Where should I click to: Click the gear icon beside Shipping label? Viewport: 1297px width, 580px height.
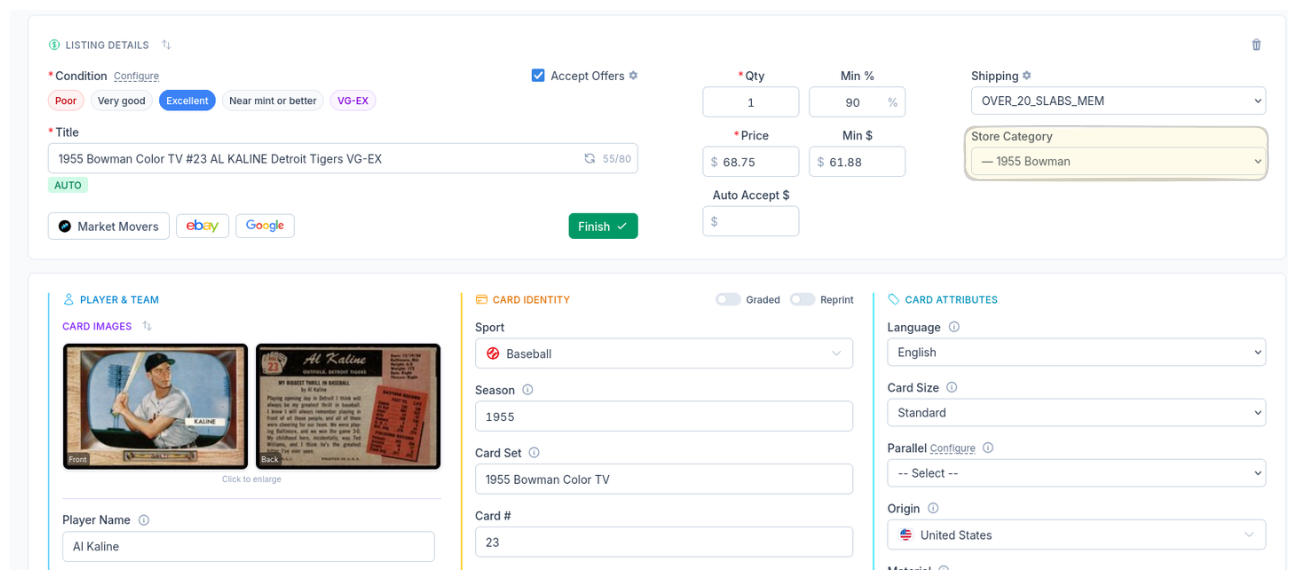pos(1027,76)
